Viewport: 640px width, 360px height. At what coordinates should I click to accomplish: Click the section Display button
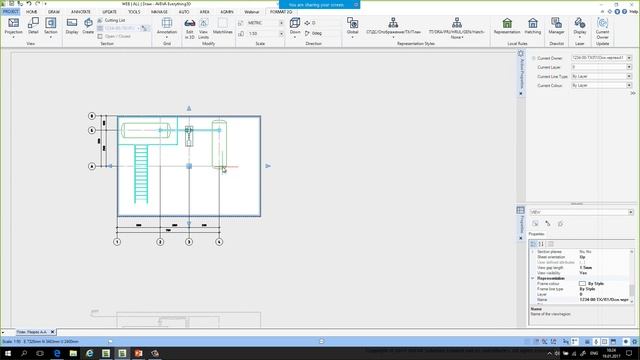click(72, 26)
